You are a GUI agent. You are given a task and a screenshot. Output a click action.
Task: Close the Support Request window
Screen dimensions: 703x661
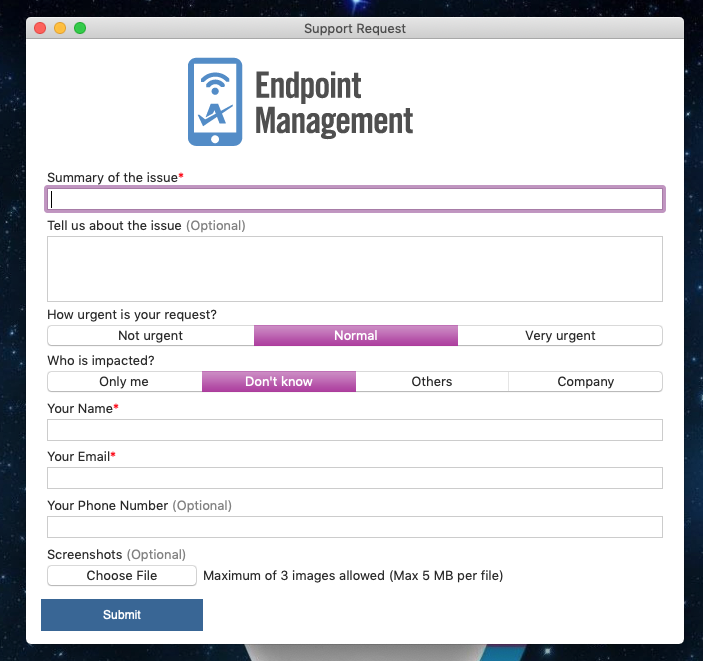click(x=40, y=28)
